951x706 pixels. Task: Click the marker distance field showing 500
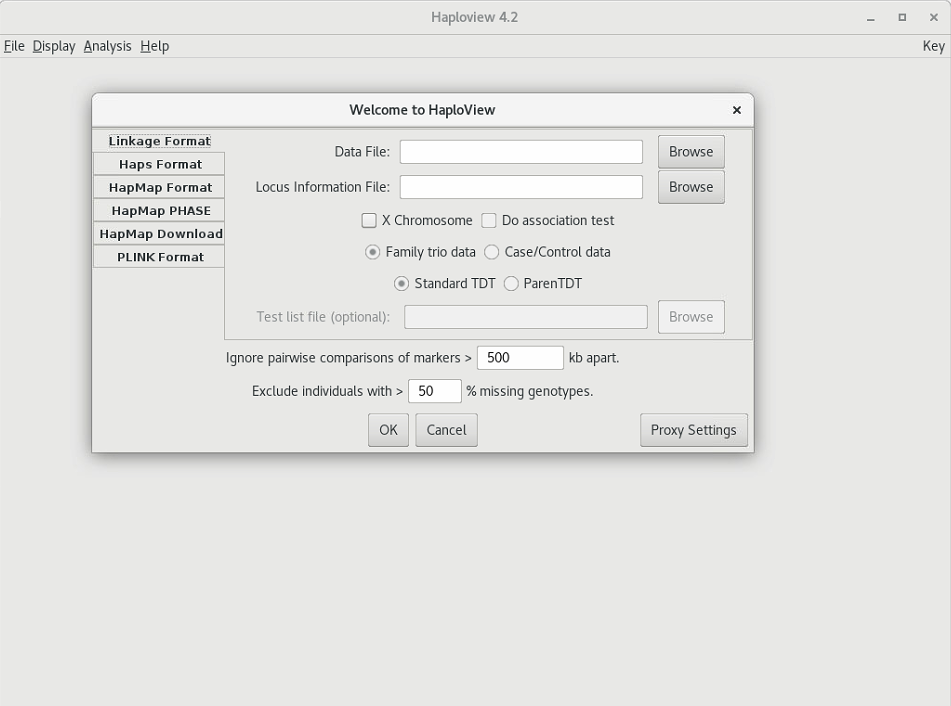[x=520, y=358]
